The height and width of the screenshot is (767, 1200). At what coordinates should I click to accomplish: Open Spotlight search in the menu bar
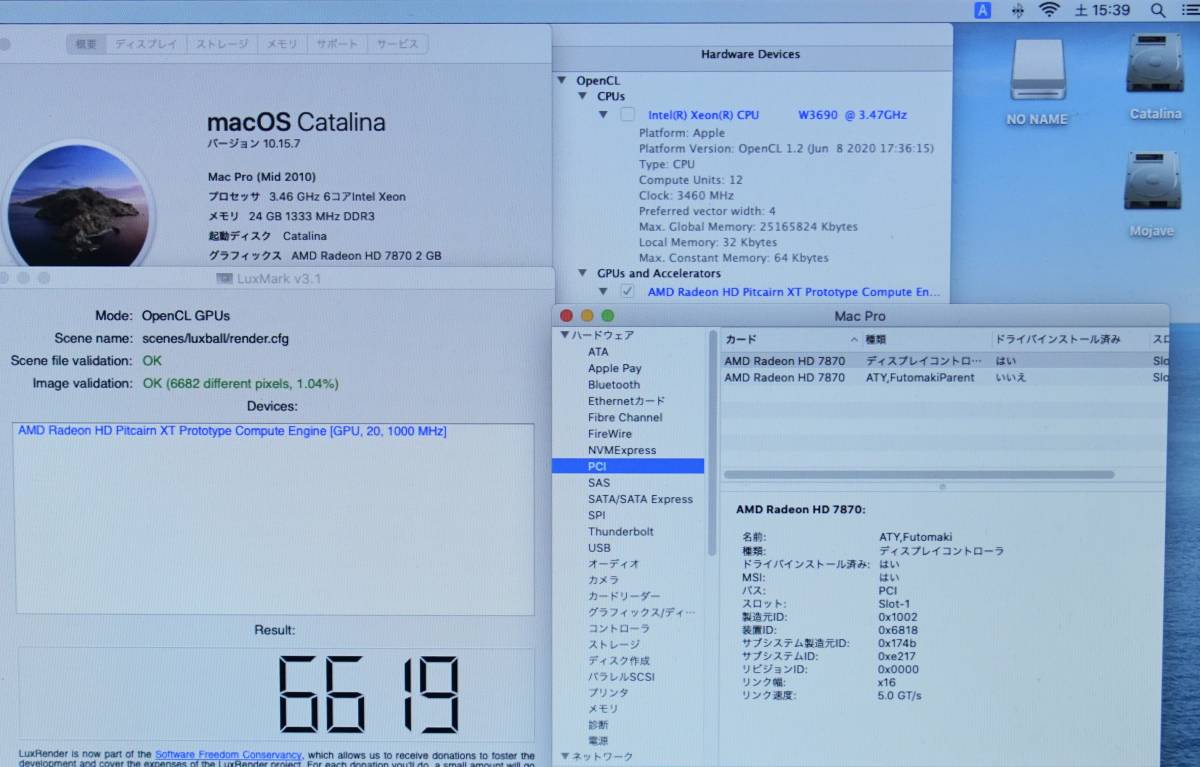point(1156,10)
